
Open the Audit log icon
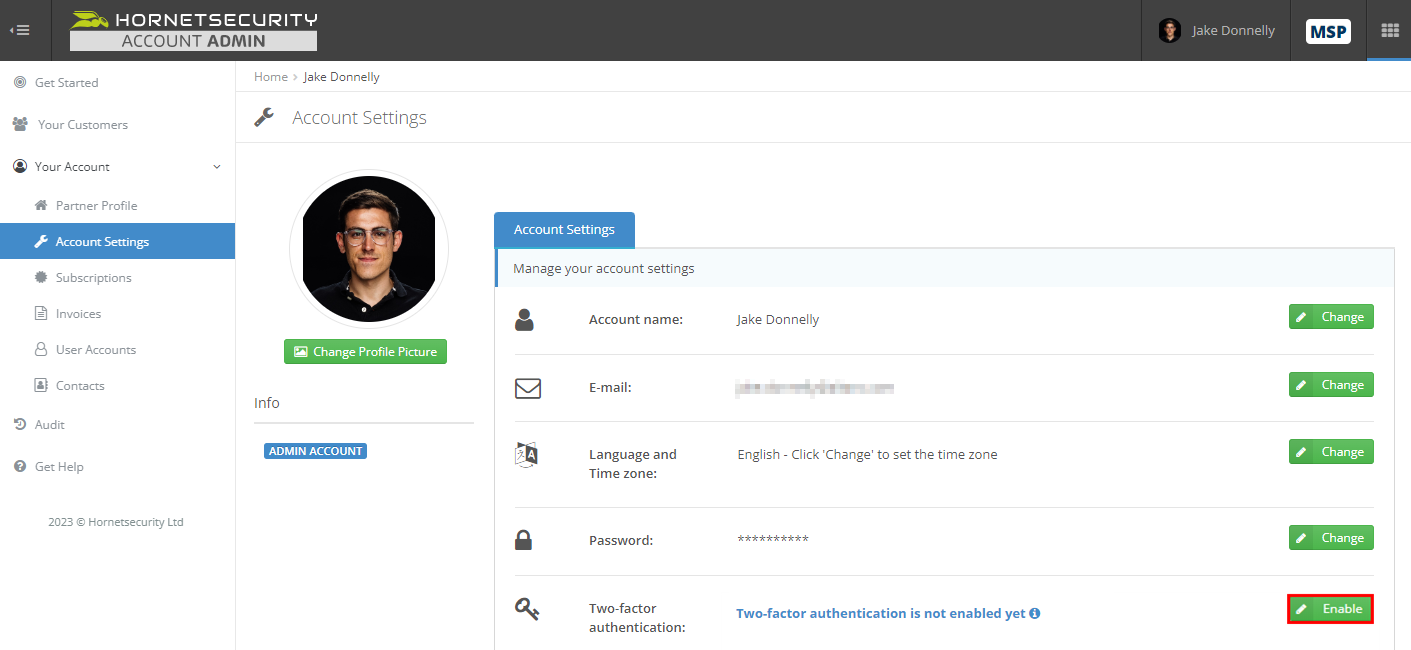click(x=50, y=424)
